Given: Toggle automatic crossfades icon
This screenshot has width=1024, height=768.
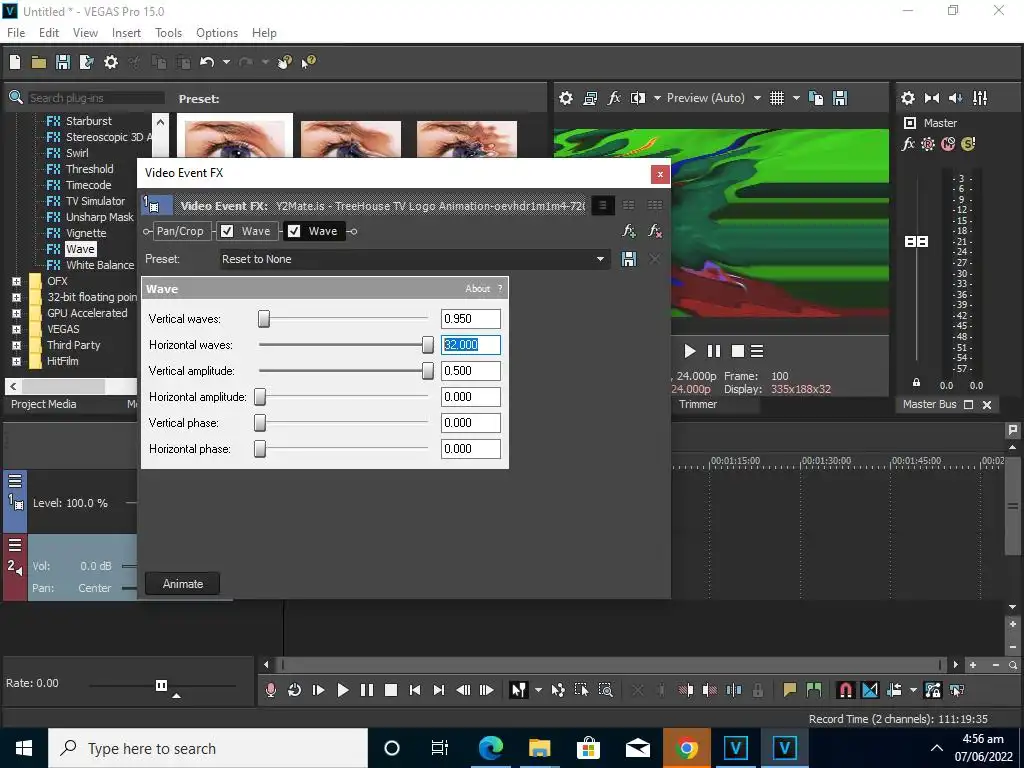Looking at the screenshot, I should (x=870, y=690).
